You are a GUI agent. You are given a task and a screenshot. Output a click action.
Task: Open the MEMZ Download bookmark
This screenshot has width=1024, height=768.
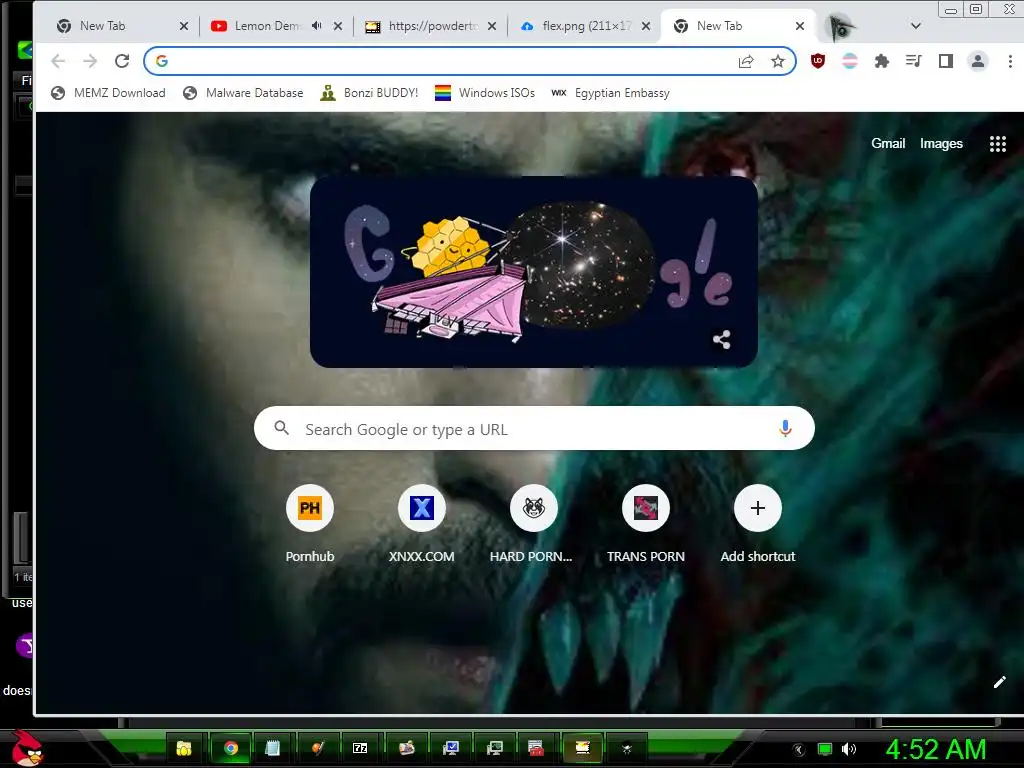(108, 93)
